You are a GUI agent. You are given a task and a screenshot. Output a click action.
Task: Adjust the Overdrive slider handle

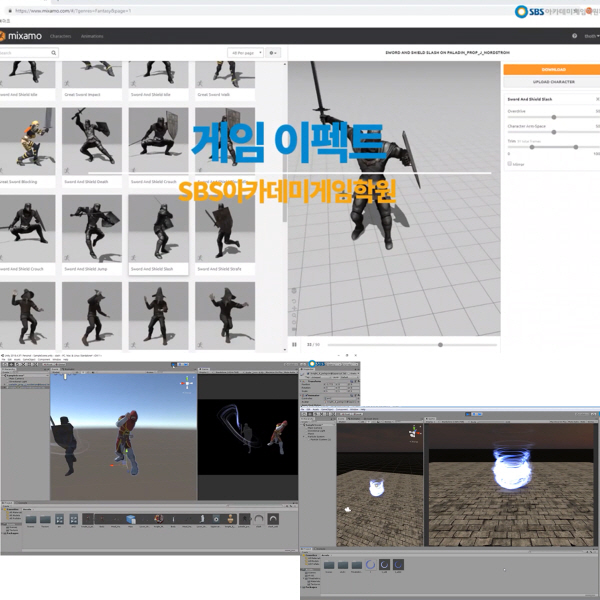coord(553,117)
